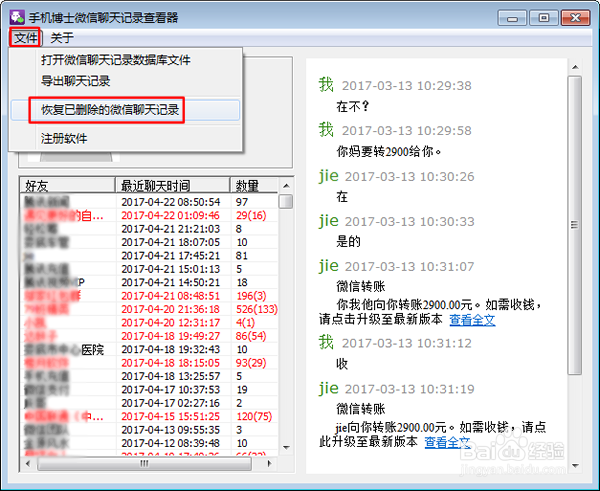The width and height of the screenshot is (600, 491).
Task: Select red row dated 2017-04-18 19:49:27
Action: coord(149,336)
